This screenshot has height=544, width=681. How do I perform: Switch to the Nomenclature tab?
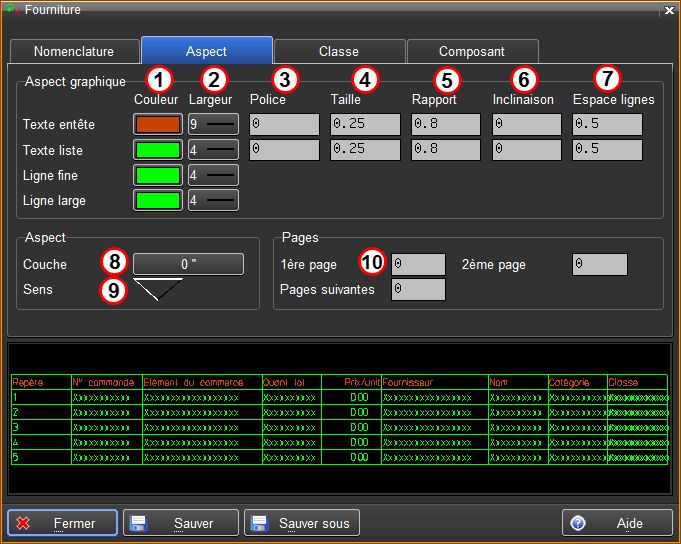pyautogui.click(x=74, y=51)
